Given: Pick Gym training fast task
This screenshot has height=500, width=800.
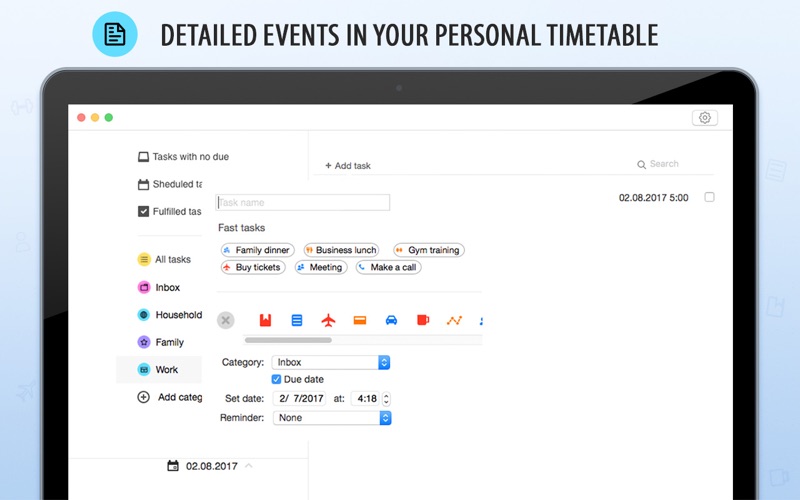Looking at the screenshot, I should pyautogui.click(x=429, y=250).
